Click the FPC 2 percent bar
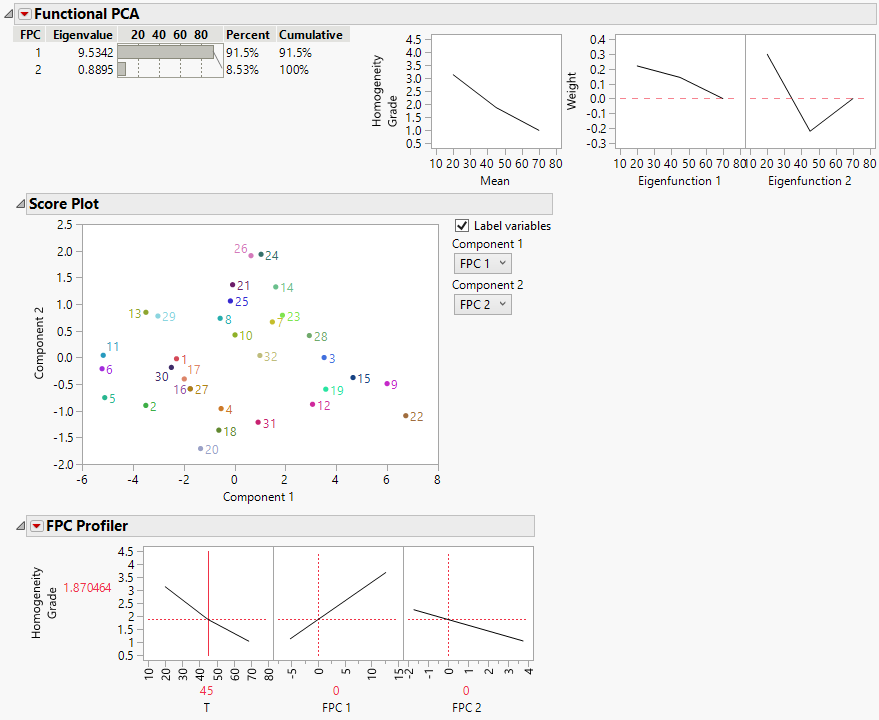Image resolution: width=879 pixels, height=720 pixels. pyautogui.click(x=122, y=69)
